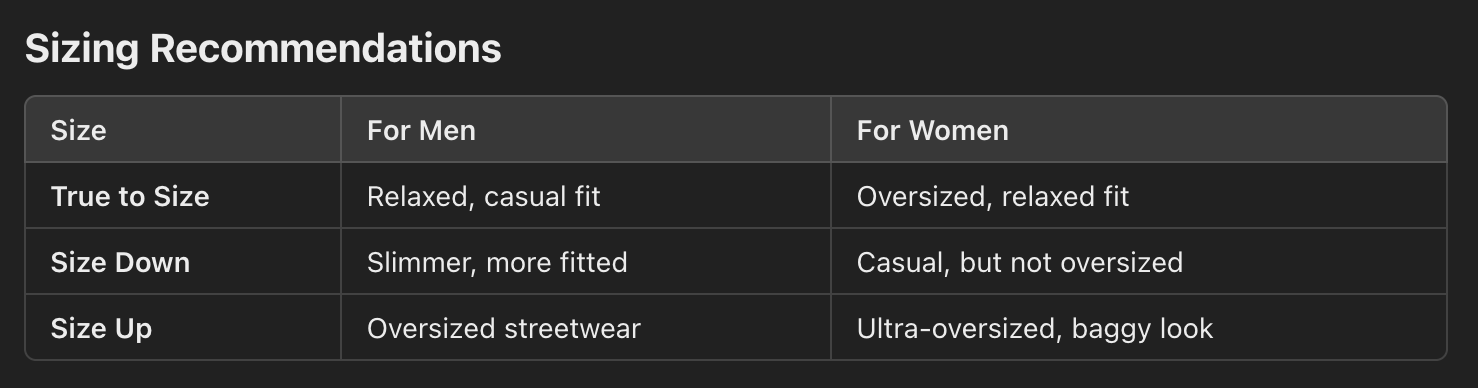Select the For Women column header
Screen dimensions: 1478x388
932,130
